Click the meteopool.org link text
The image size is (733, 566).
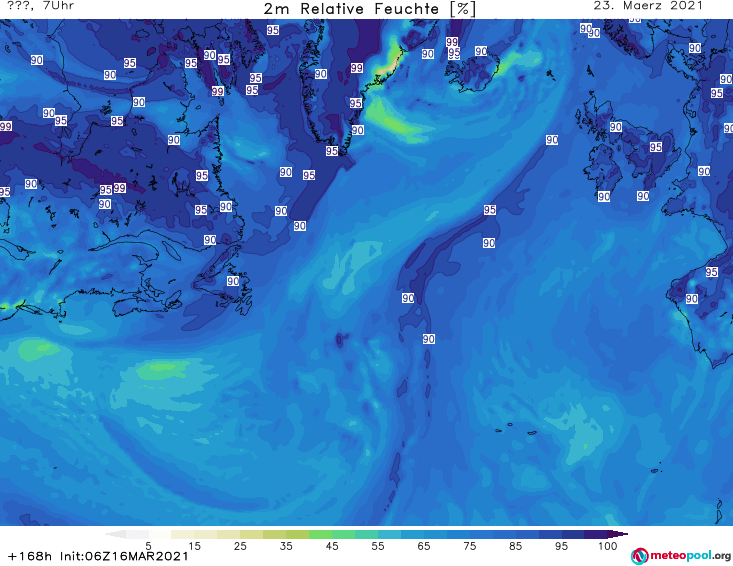click(x=690, y=556)
